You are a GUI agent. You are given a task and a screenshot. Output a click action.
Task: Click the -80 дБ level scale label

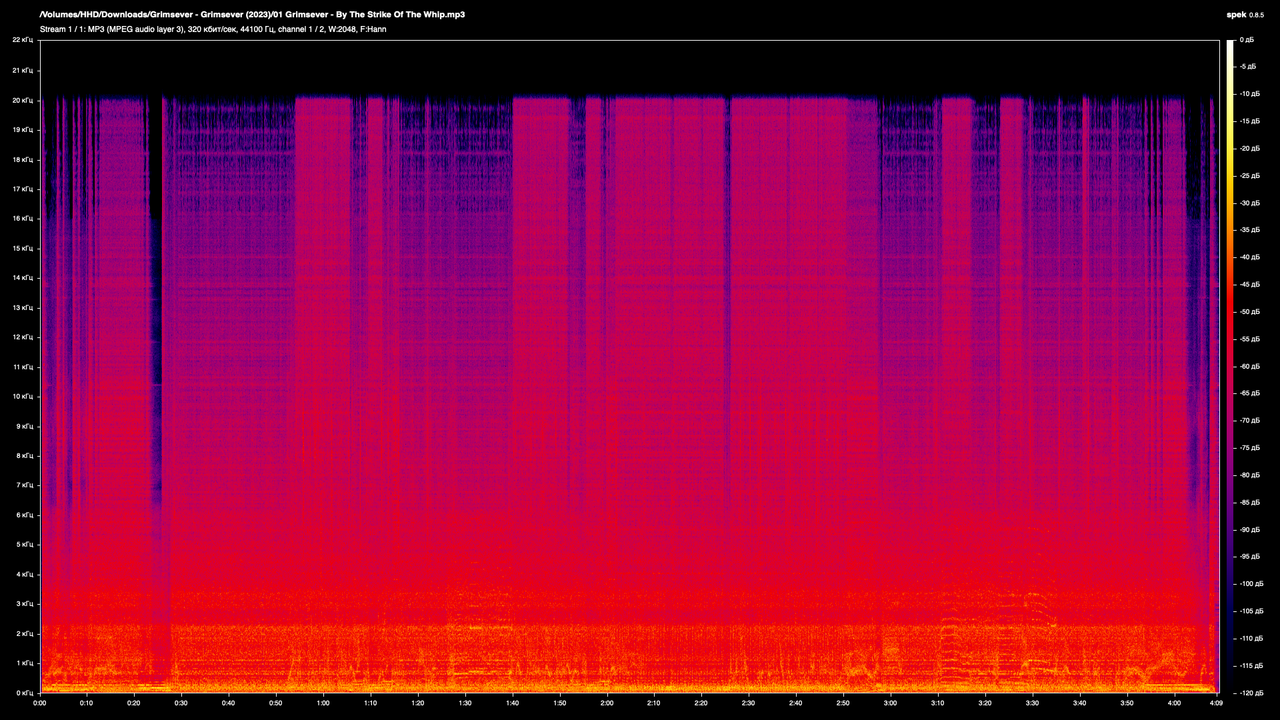pyautogui.click(x=1251, y=475)
